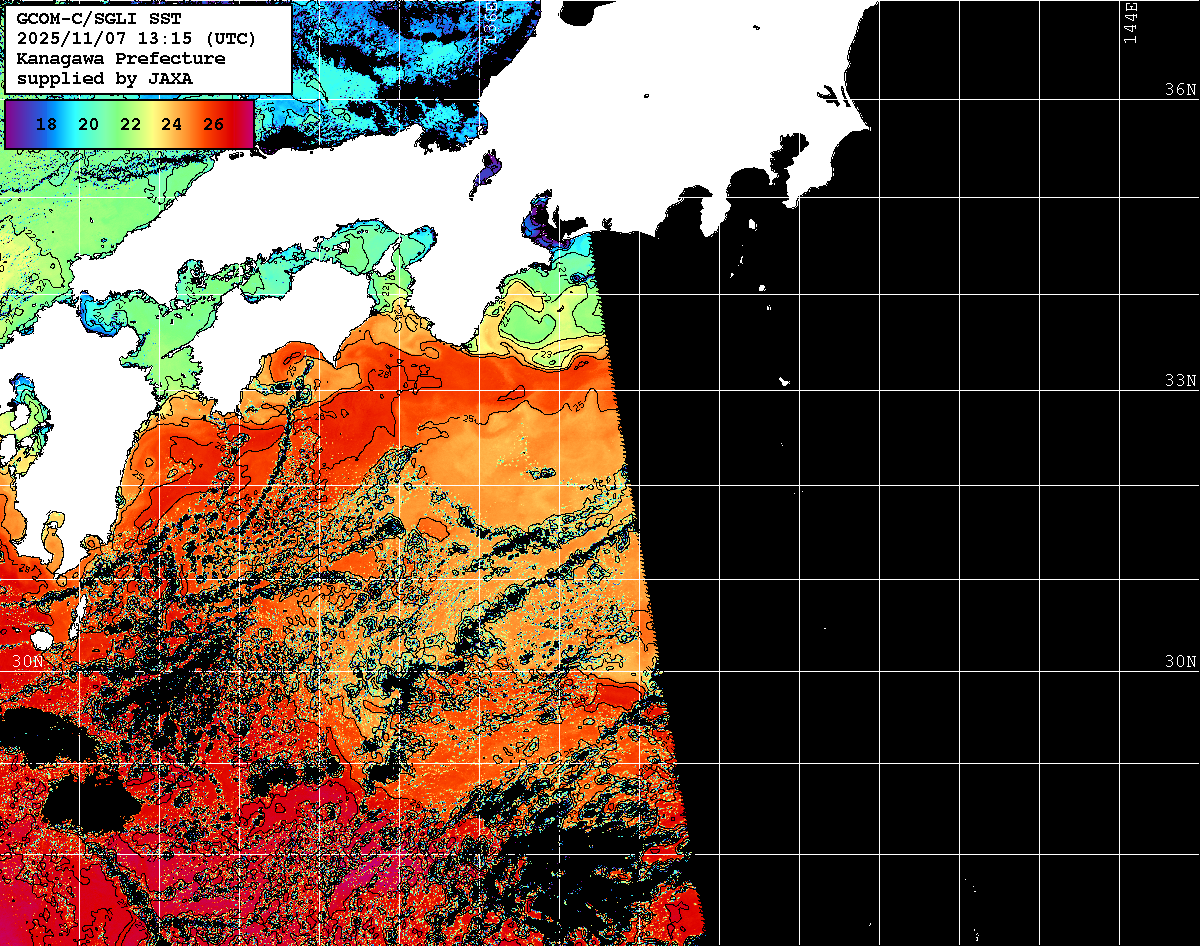Select the 30N label on the left edge

click(28, 662)
